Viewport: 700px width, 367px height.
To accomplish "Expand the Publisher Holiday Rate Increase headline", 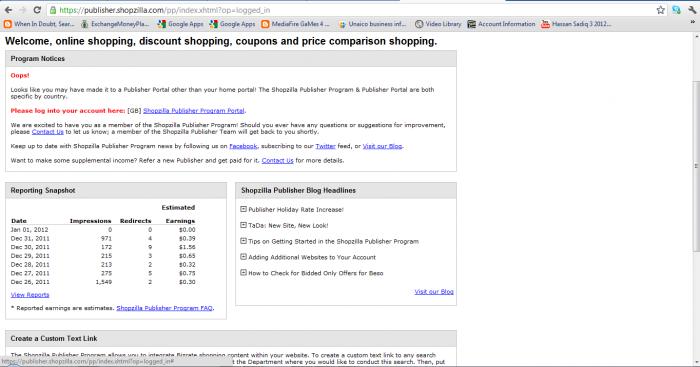I will click(243, 209).
